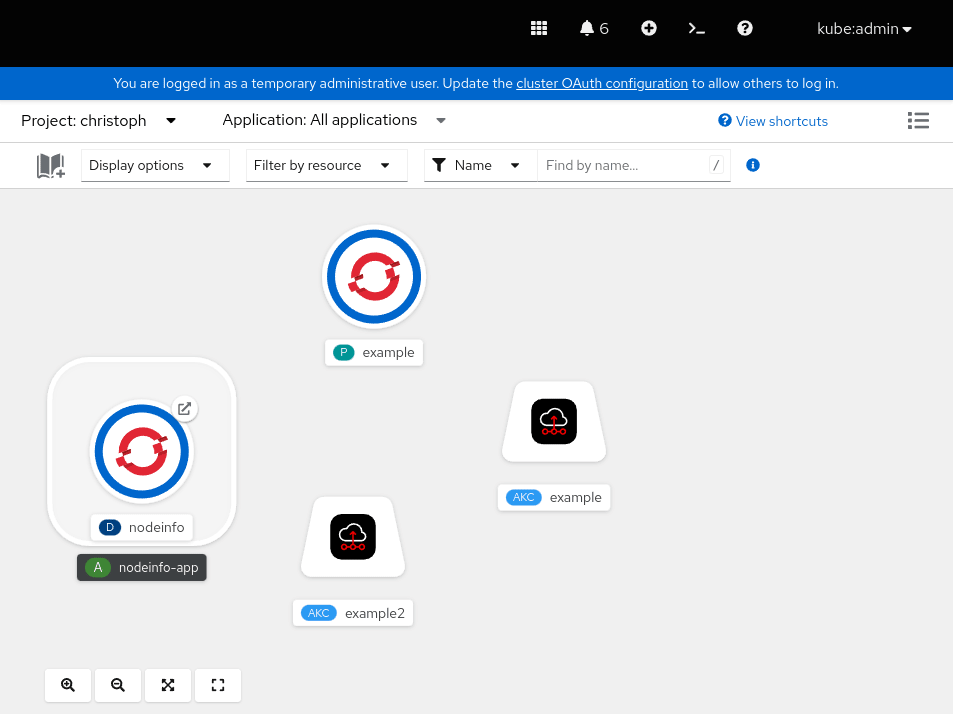The height and width of the screenshot is (714, 953).
Task: Focus the Find by name input field
Action: [x=633, y=165]
